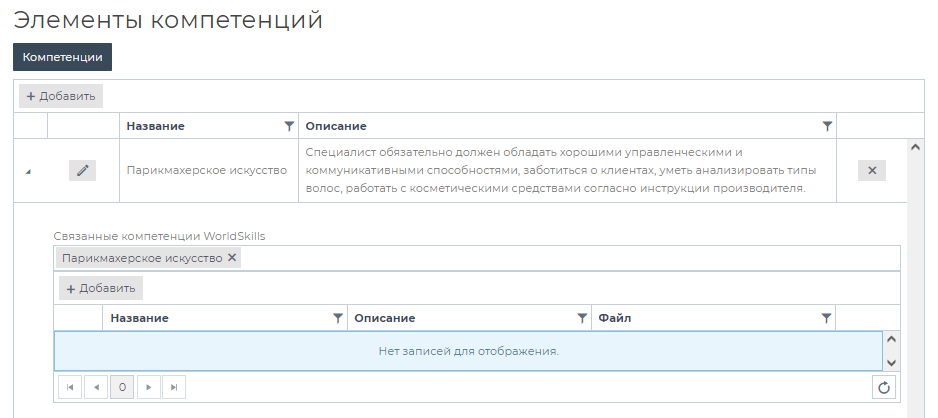Delete the Парикмахерское искусство row with X button
This screenshot has height=418, width=938.
click(x=871, y=170)
